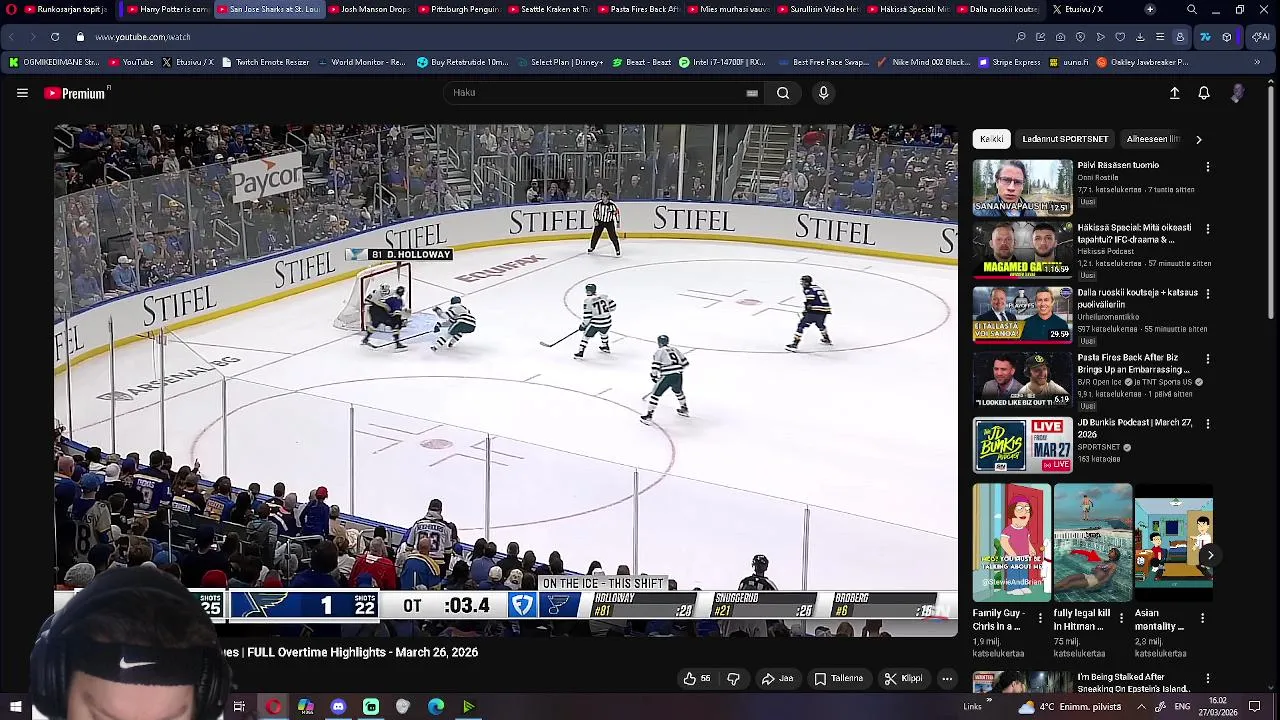1280x720 pixels.
Task: Click the search magnifier button beside Haku
Action: (x=783, y=93)
